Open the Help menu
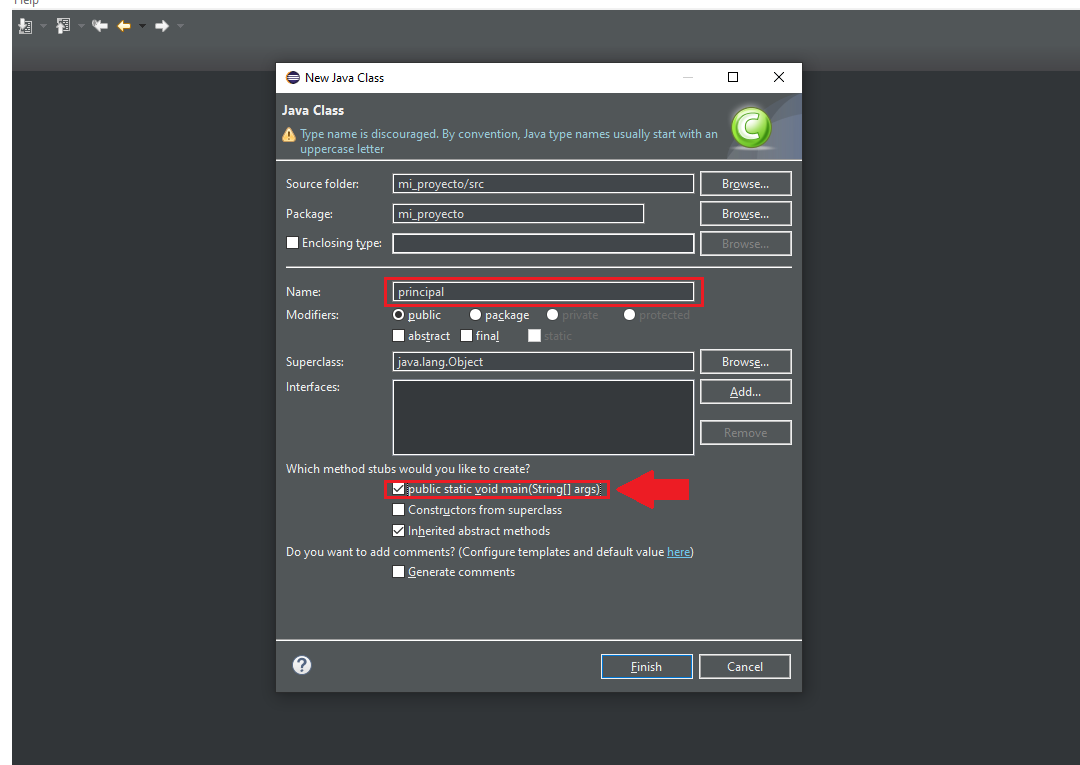1080x765 pixels. pos(26,3)
